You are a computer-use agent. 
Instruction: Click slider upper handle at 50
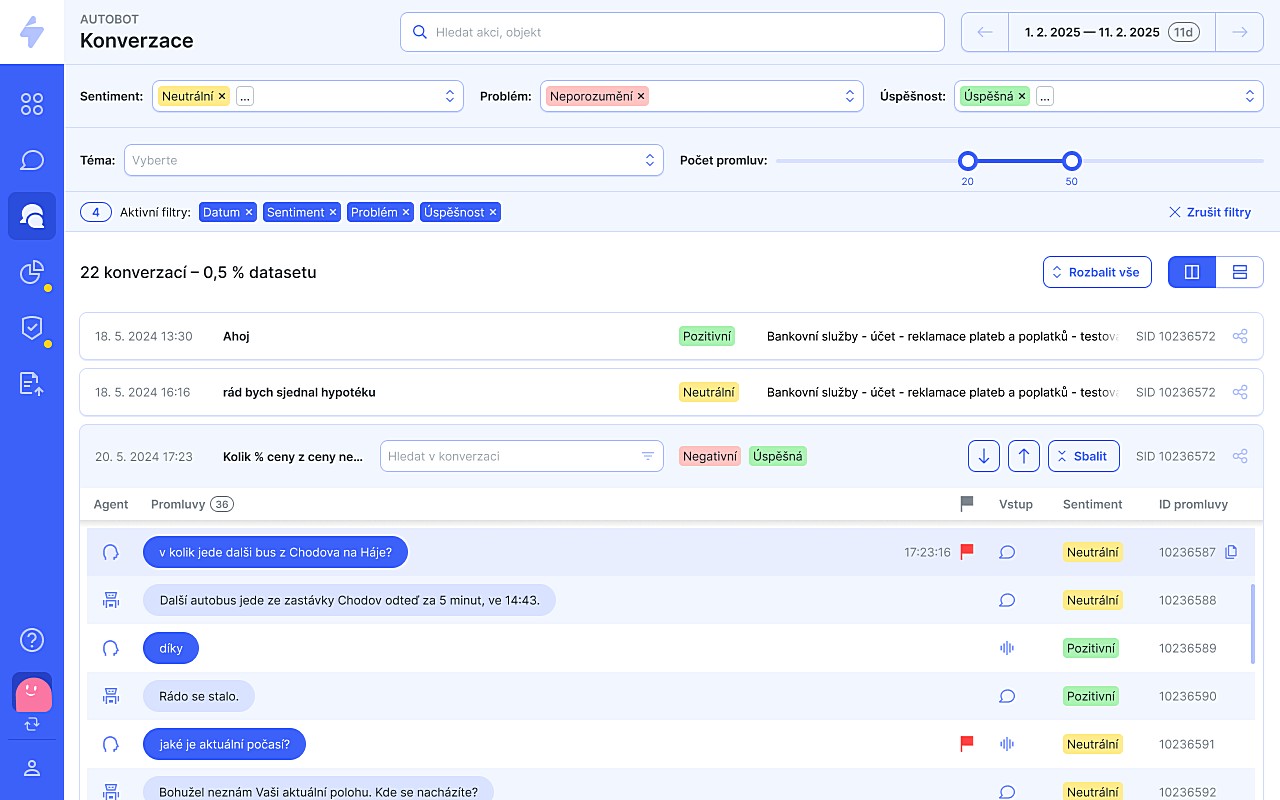pyautogui.click(x=1072, y=160)
